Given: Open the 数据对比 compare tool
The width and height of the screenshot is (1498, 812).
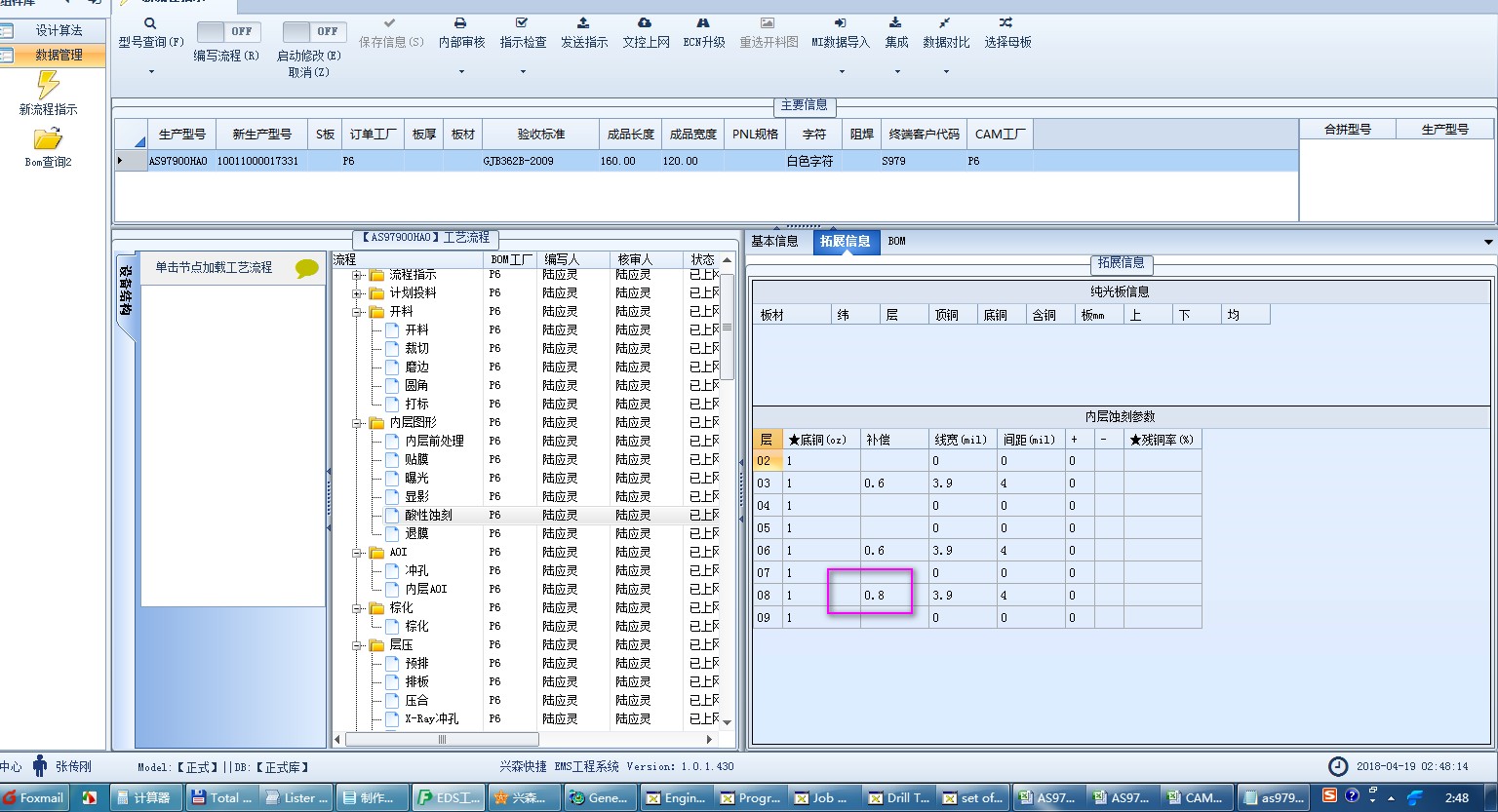Looking at the screenshot, I should coord(946,33).
